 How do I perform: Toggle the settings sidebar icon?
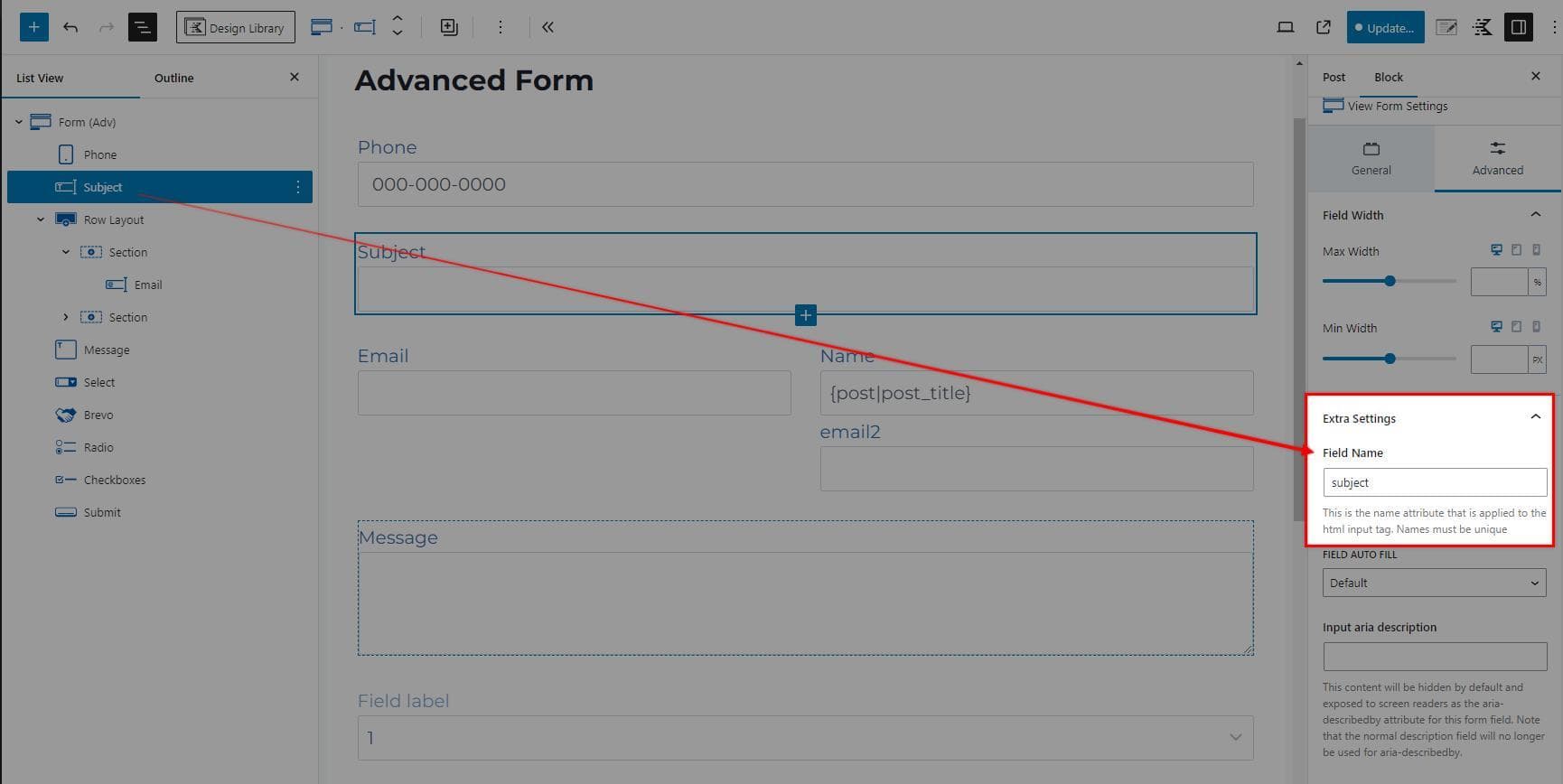[1519, 27]
